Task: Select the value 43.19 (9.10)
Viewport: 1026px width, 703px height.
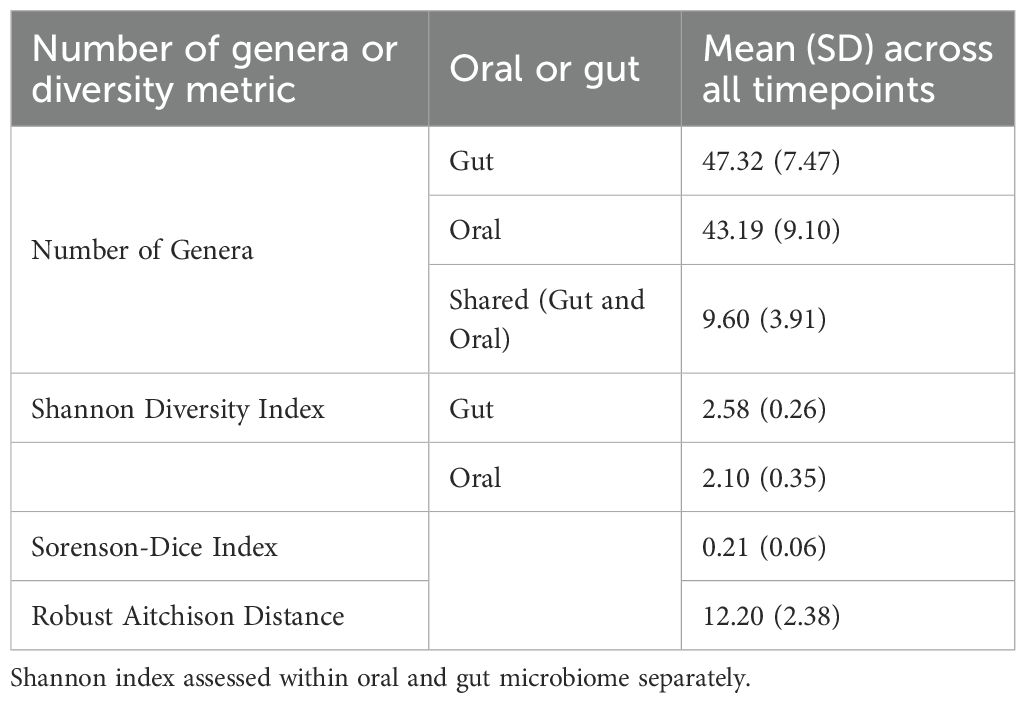Action: click(x=771, y=230)
